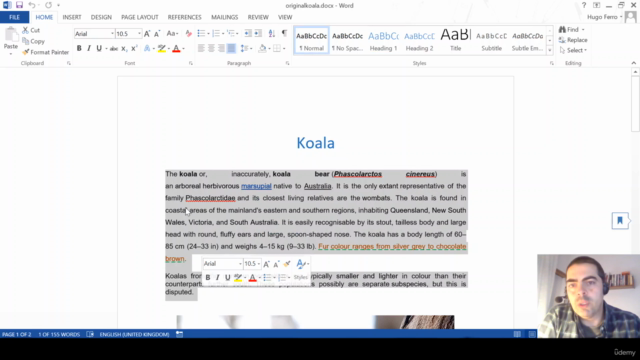Center the text from ribbon
Screen dimensions: 640x360
click(211, 49)
